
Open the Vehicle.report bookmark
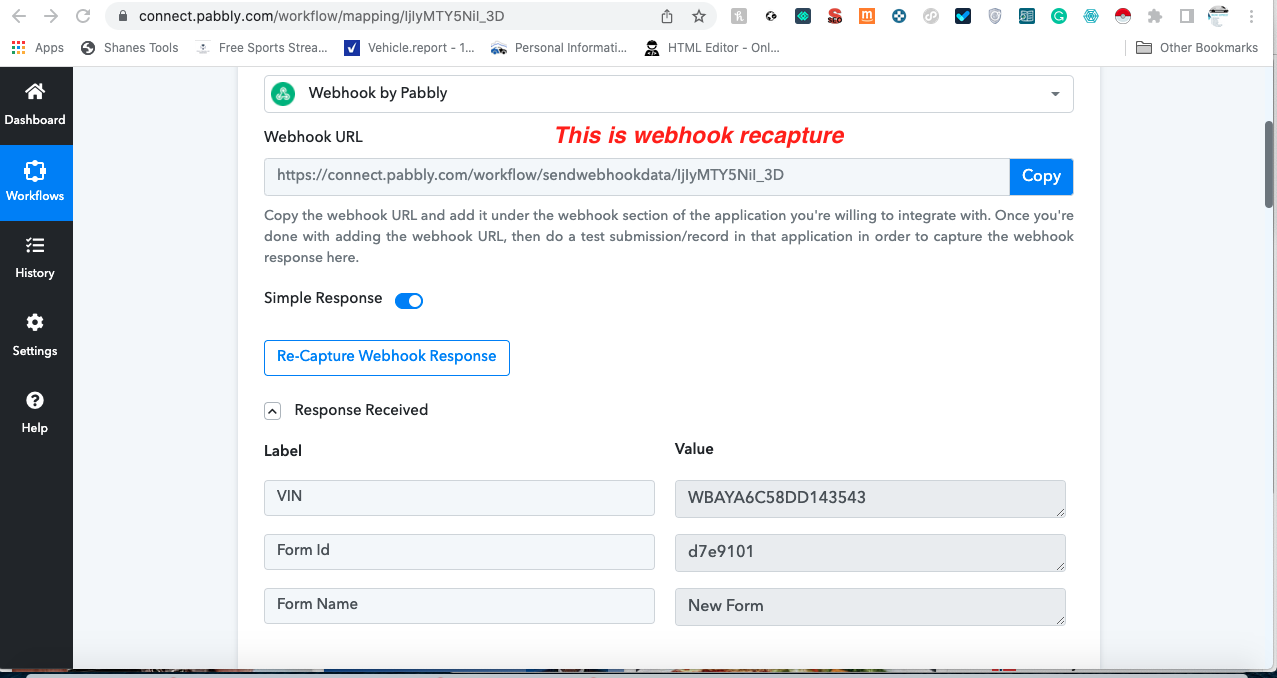pos(410,47)
